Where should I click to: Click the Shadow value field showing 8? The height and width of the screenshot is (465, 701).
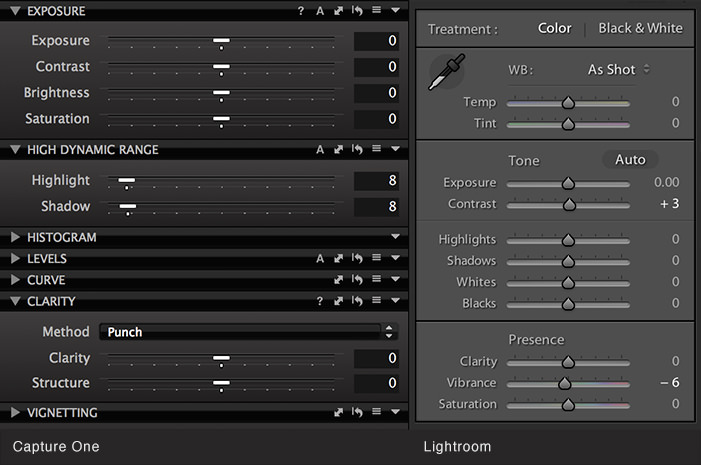click(377, 206)
